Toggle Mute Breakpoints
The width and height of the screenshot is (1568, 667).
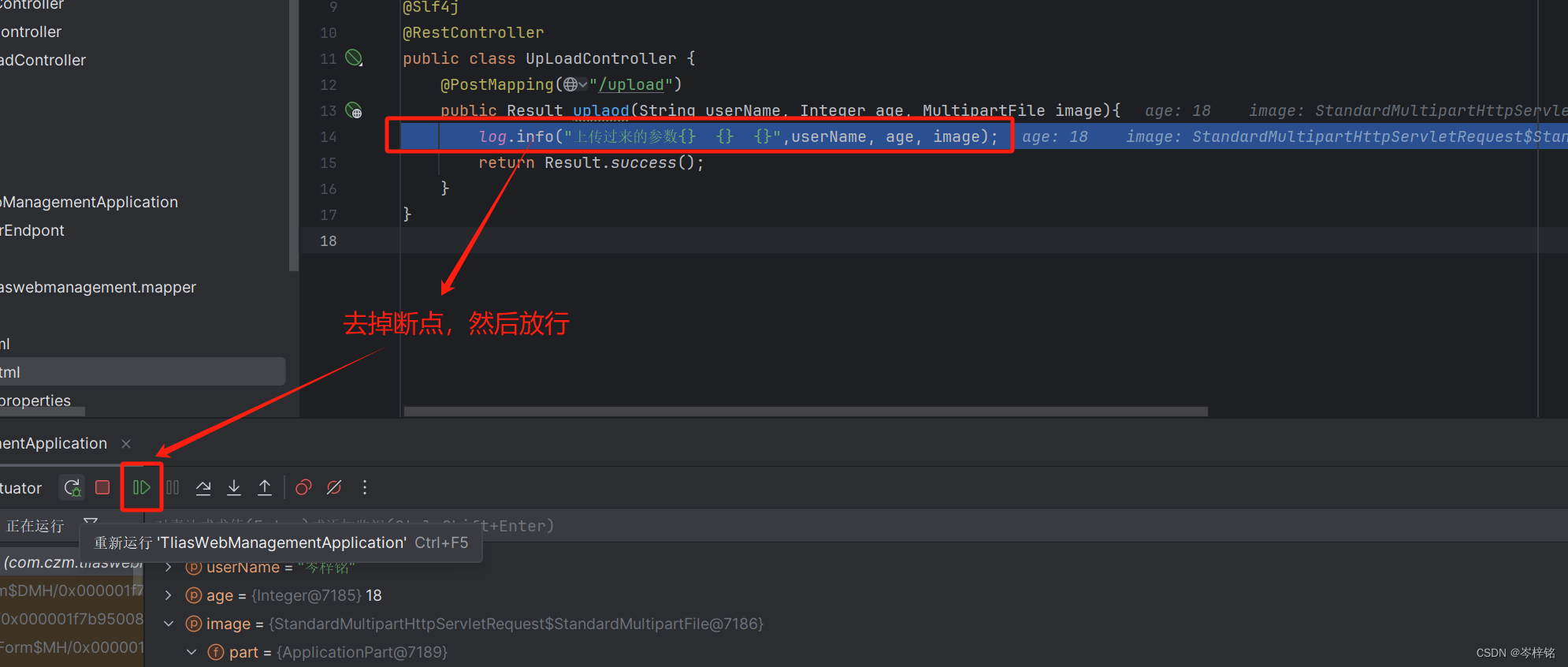tap(334, 487)
